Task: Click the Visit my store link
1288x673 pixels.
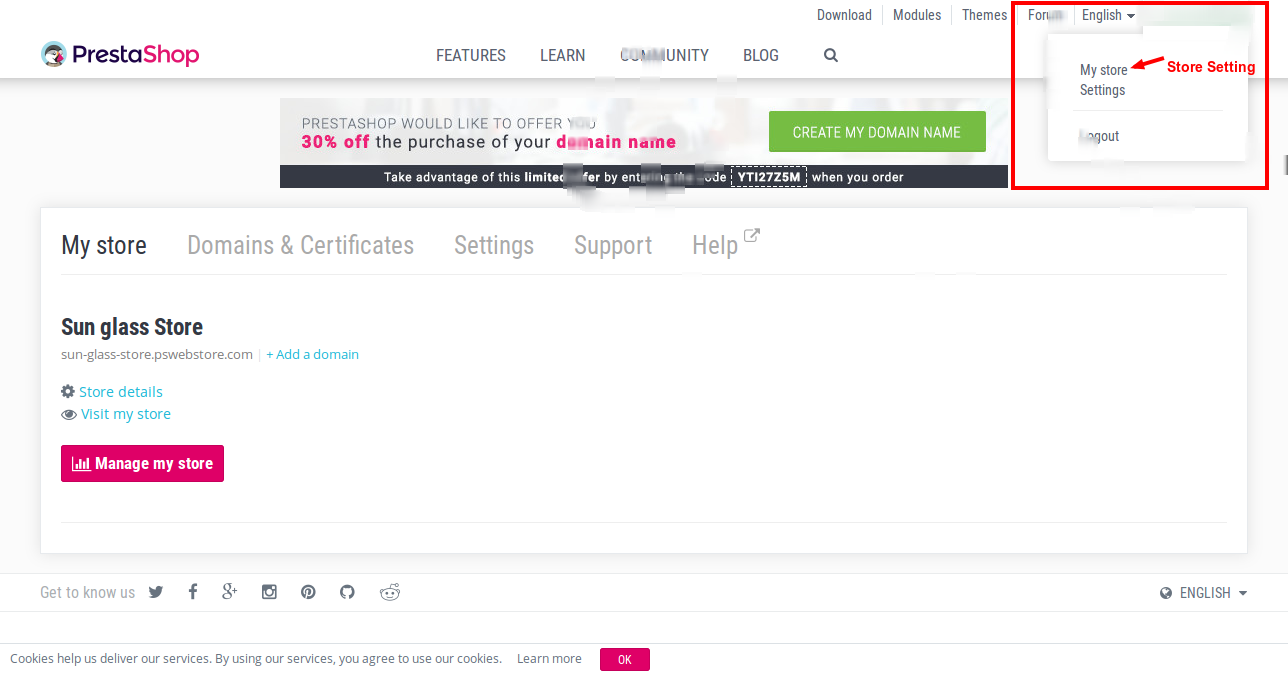Action: point(126,414)
